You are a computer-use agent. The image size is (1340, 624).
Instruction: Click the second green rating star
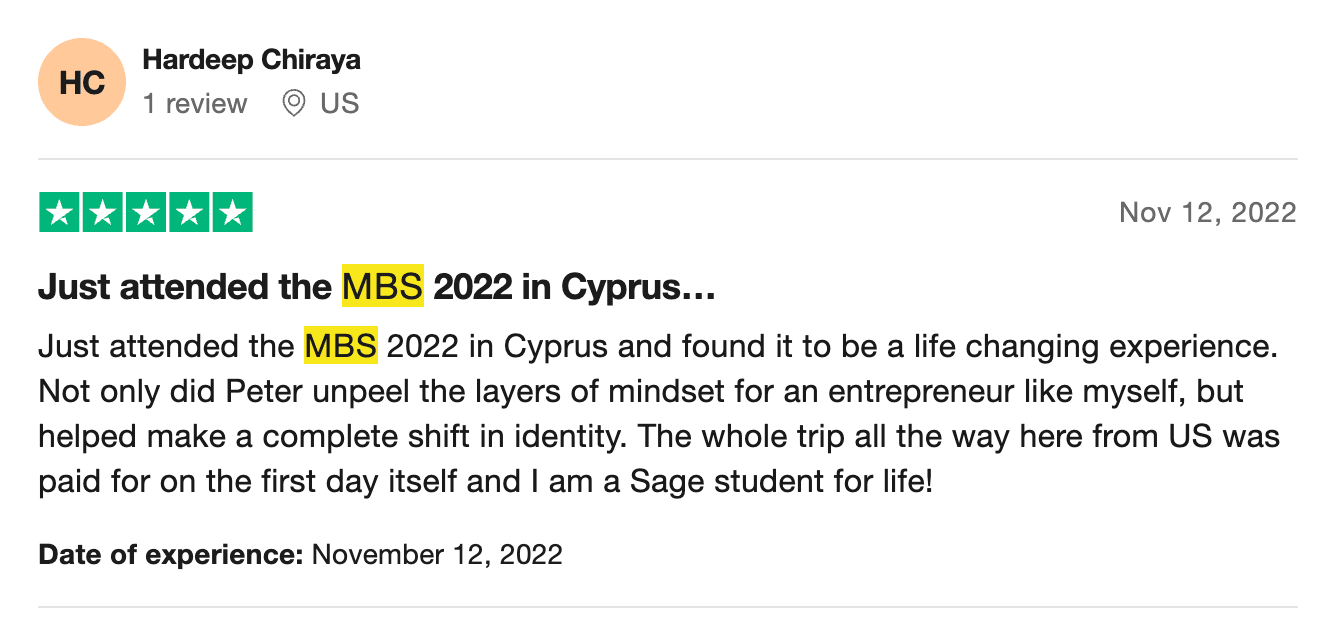[x=103, y=212]
